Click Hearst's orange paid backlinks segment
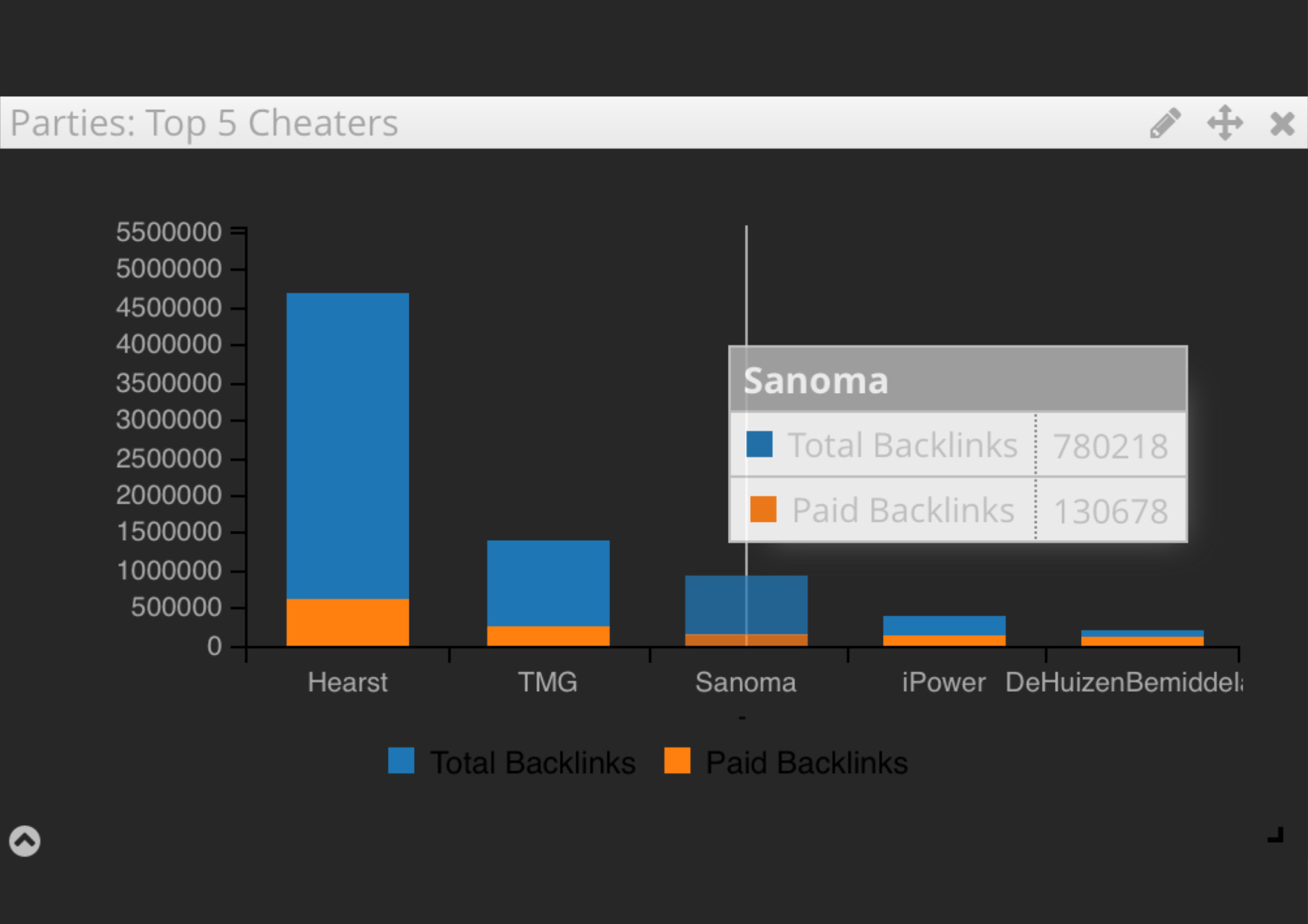1308x924 pixels. [x=347, y=622]
